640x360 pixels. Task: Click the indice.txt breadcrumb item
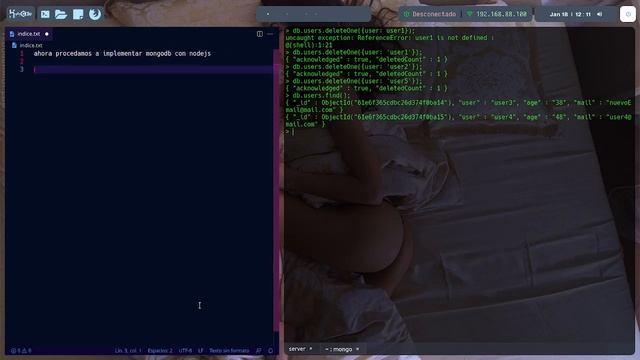point(28,45)
